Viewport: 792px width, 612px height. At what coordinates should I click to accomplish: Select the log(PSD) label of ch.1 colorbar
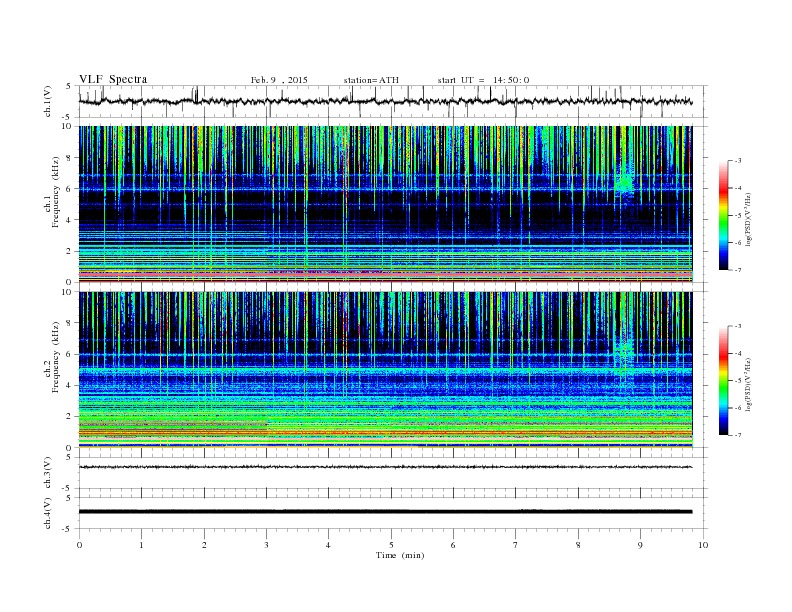[x=748, y=218]
